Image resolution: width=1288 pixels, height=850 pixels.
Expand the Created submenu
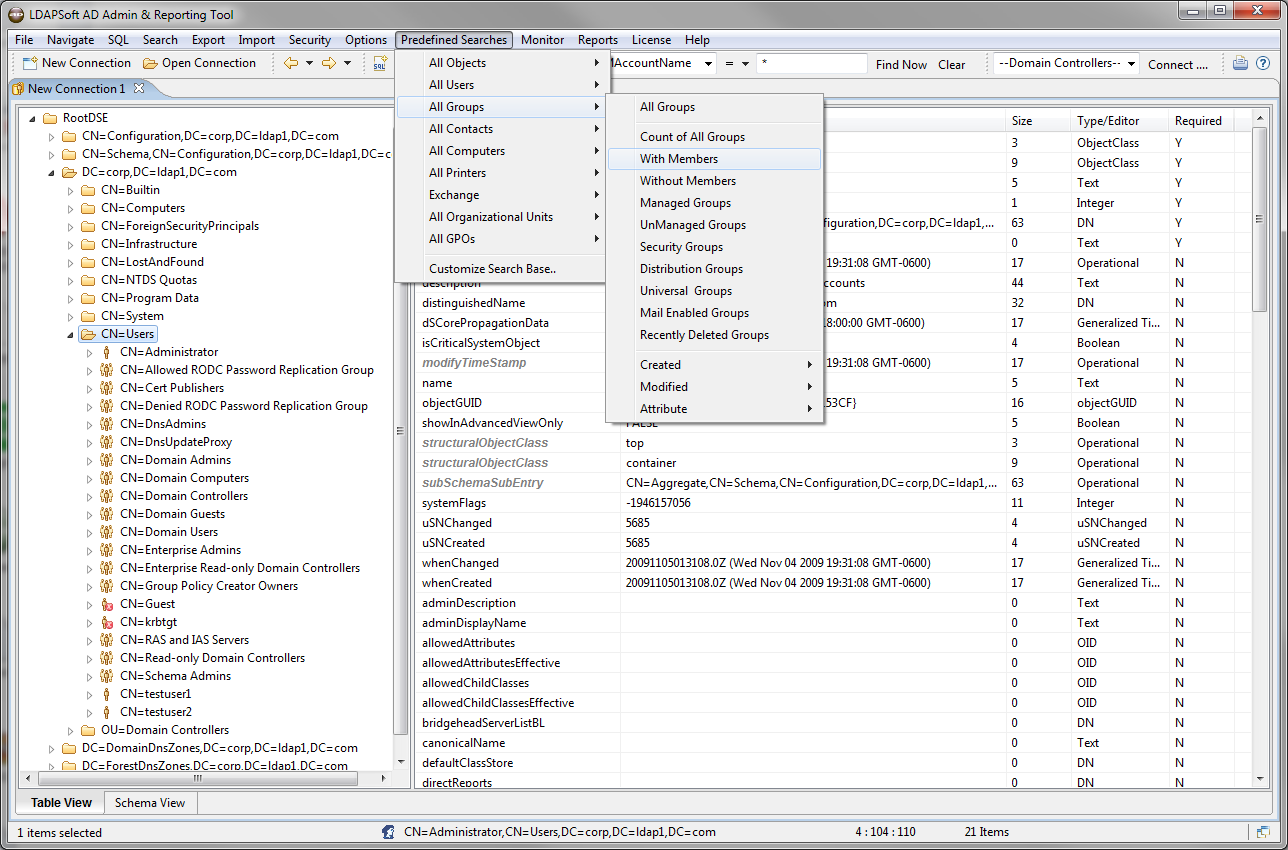tap(714, 365)
